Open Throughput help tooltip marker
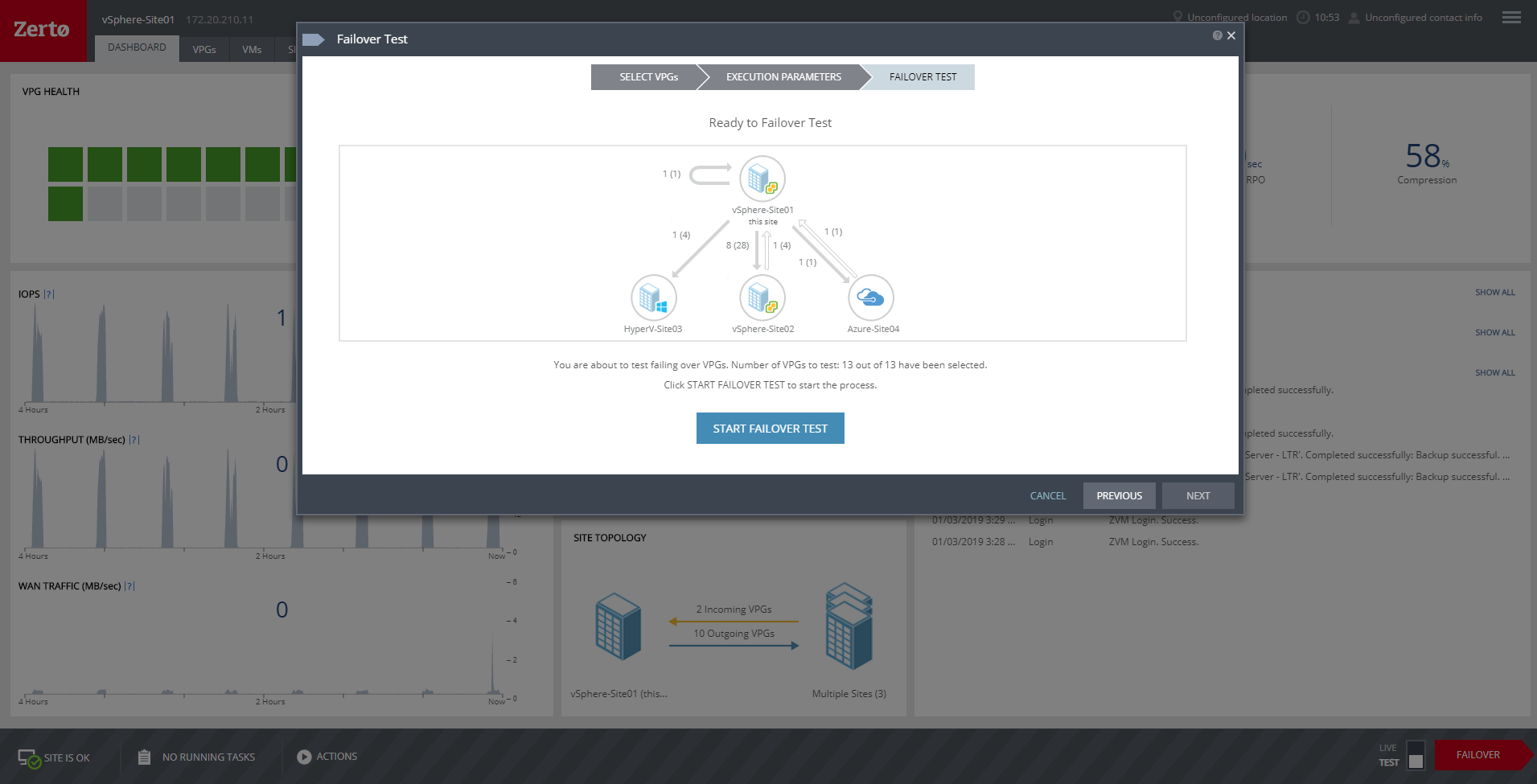Screen dimensions: 1537x784 point(134,440)
